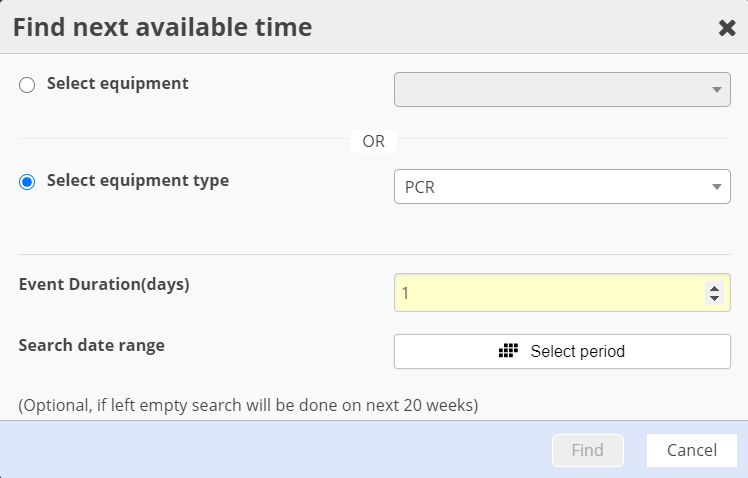Click the dialog title 'Find next available time'

click(x=162, y=27)
